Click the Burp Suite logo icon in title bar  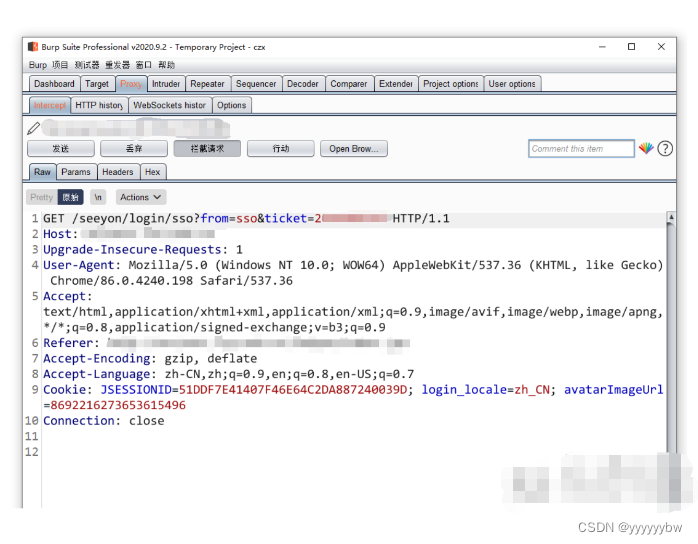(x=33, y=47)
